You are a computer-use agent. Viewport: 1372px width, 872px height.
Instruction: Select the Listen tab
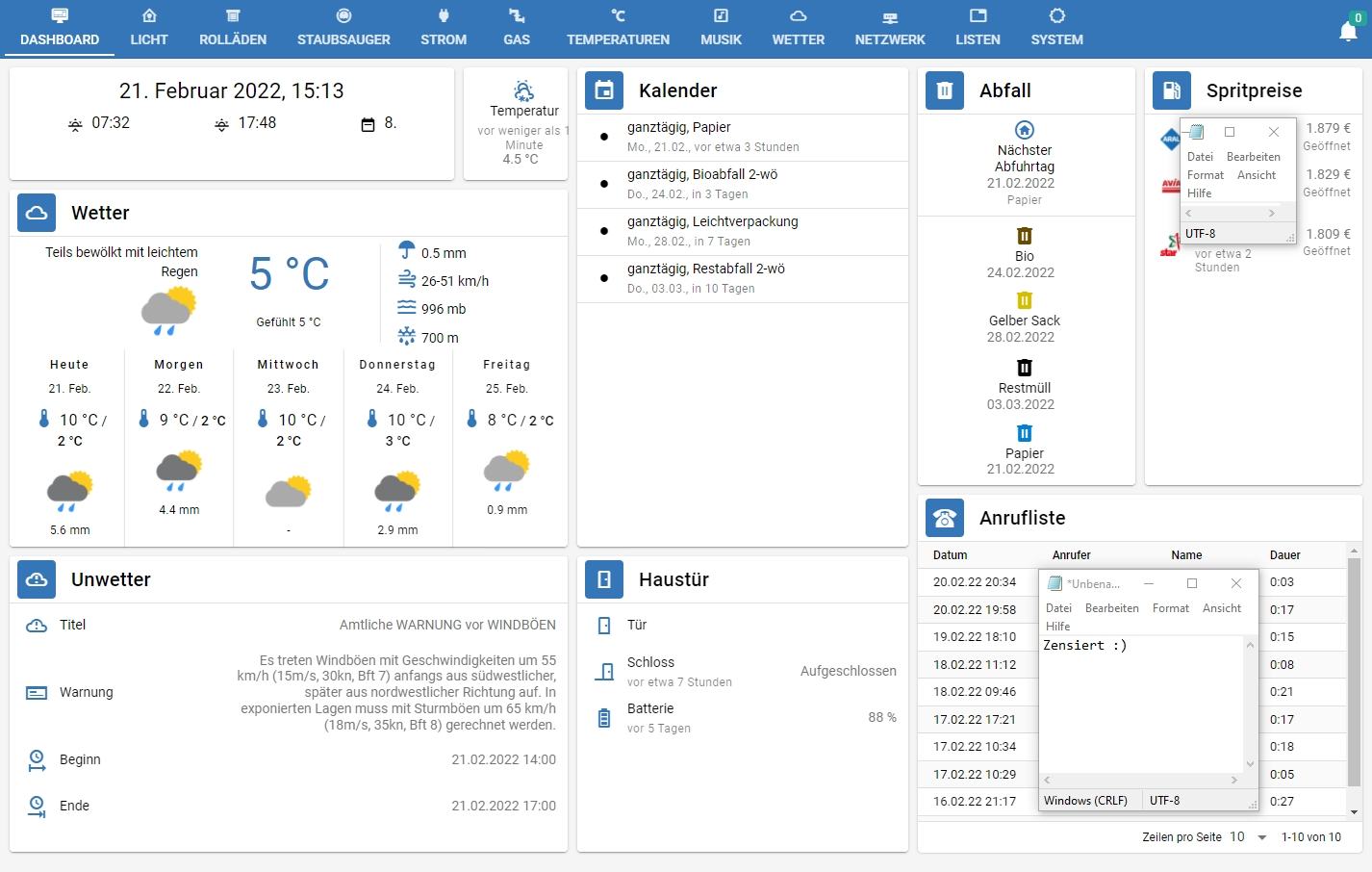pyautogui.click(x=978, y=28)
